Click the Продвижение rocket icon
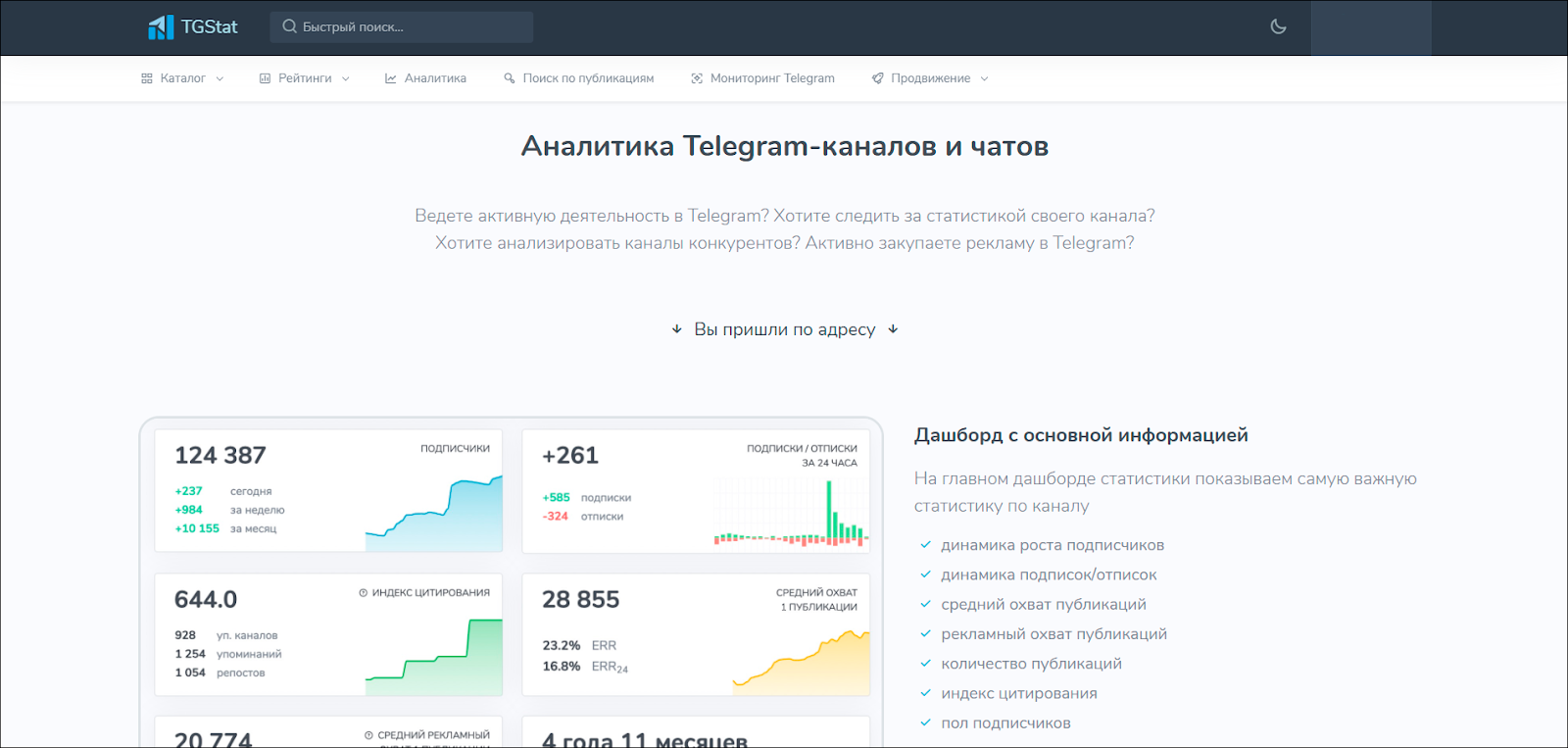The width and height of the screenshot is (1568, 748). [877, 78]
